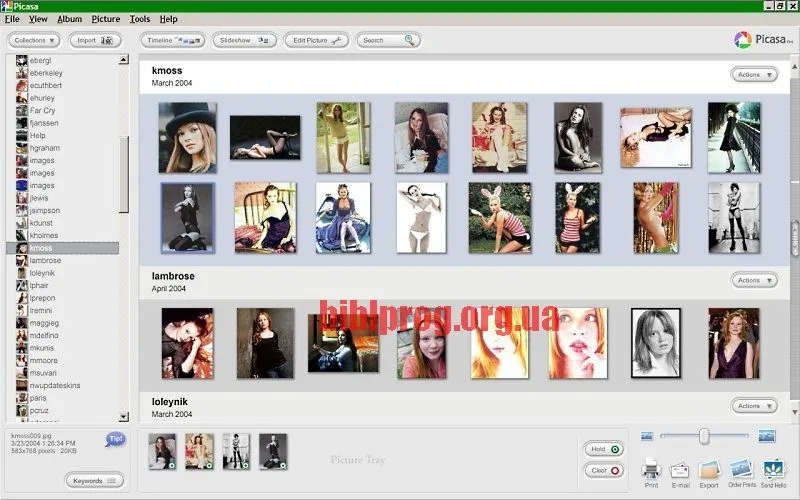
Task: Click the small thumbnail size icon
Action: (x=647, y=436)
